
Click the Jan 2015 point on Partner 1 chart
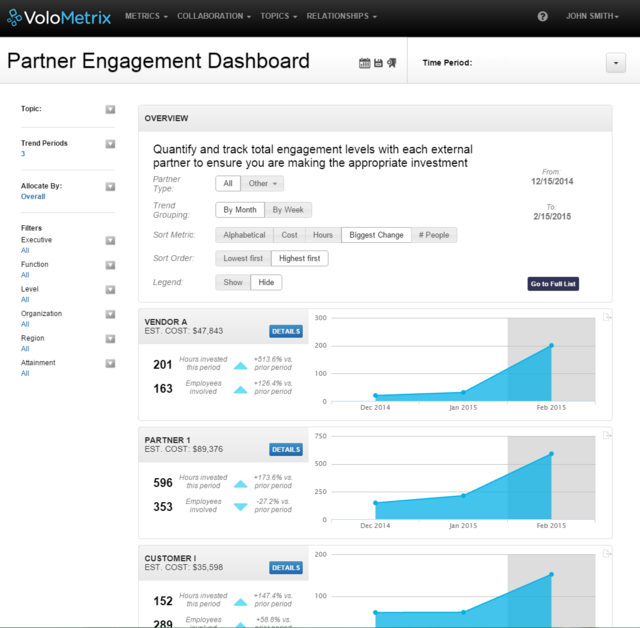(464, 496)
